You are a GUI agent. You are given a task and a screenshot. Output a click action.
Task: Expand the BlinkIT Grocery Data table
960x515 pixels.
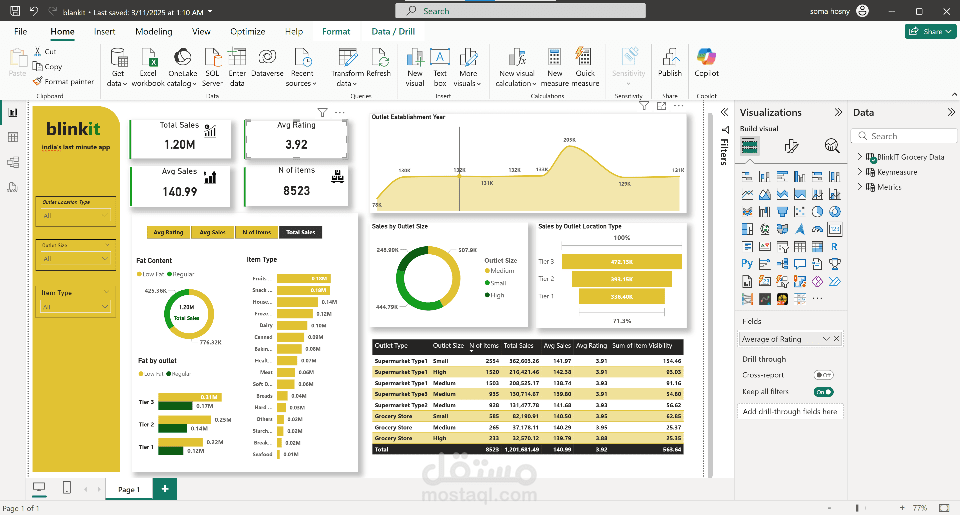[x=860, y=157]
